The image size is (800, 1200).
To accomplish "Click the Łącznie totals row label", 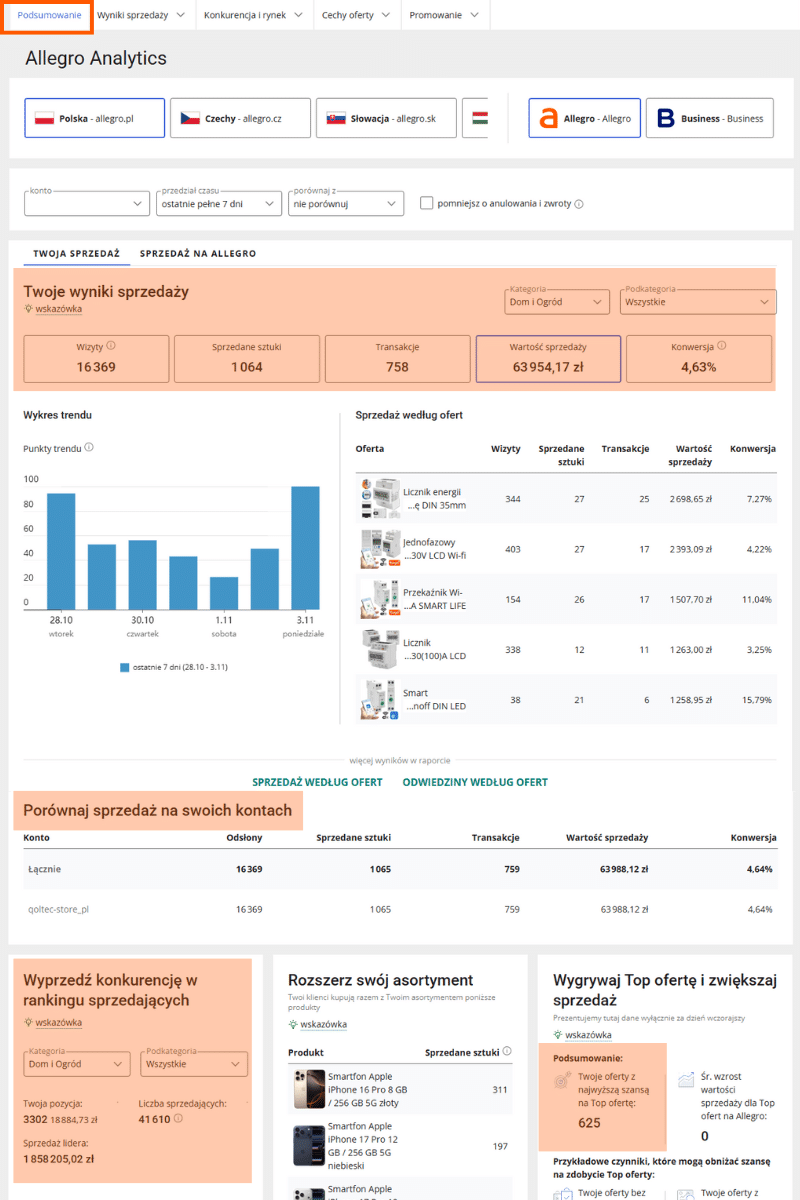I will click(x=44, y=869).
